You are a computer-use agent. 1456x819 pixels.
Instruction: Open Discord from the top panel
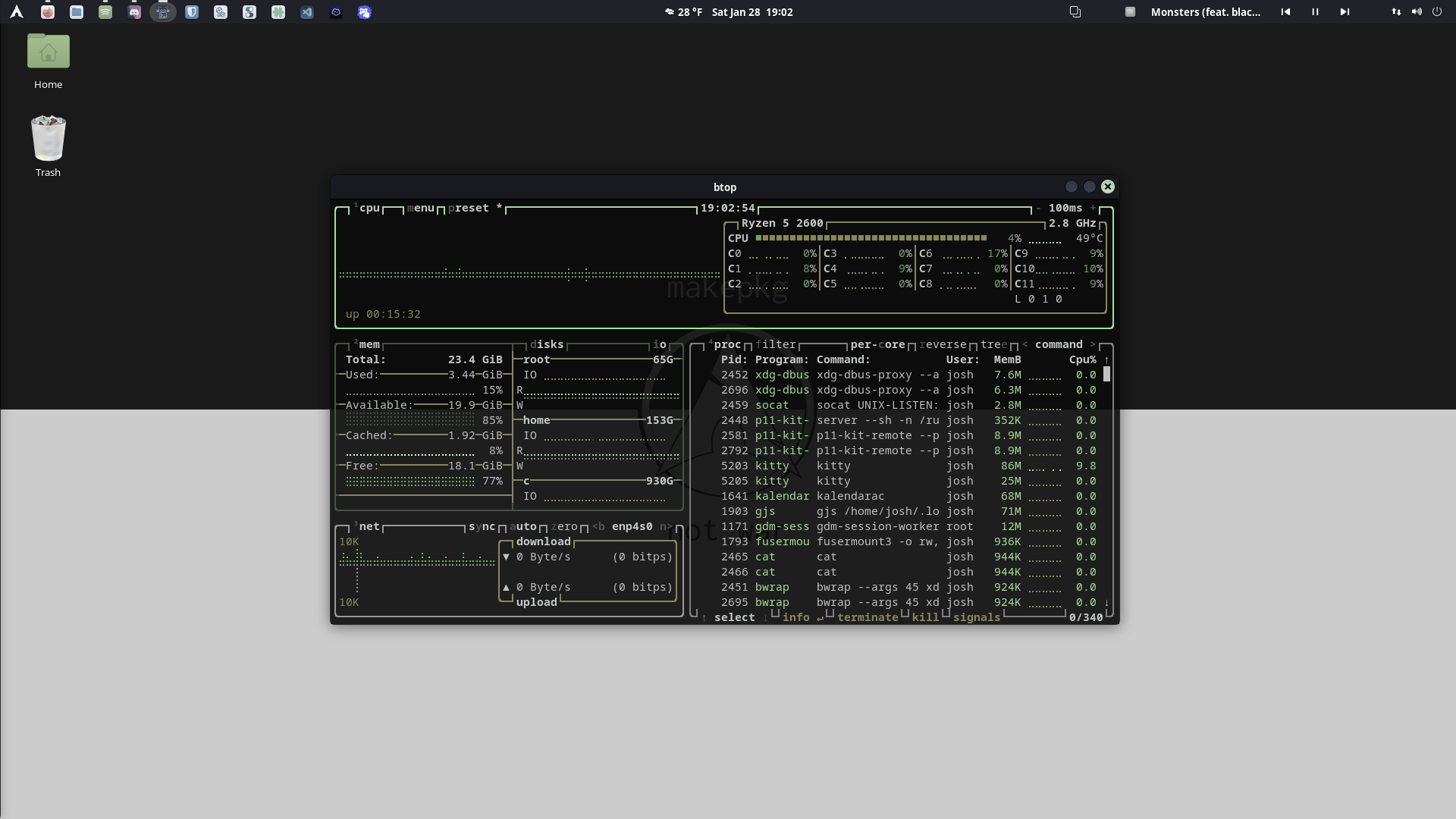click(x=134, y=12)
